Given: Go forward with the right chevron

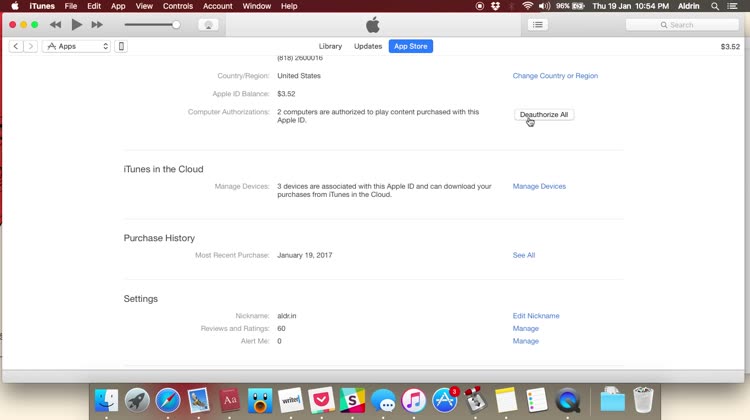Looking at the screenshot, I should click(x=31, y=46).
